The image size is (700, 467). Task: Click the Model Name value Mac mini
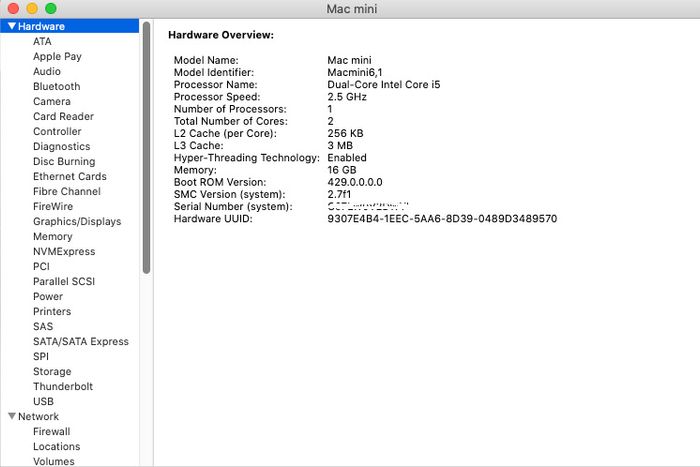(350, 60)
